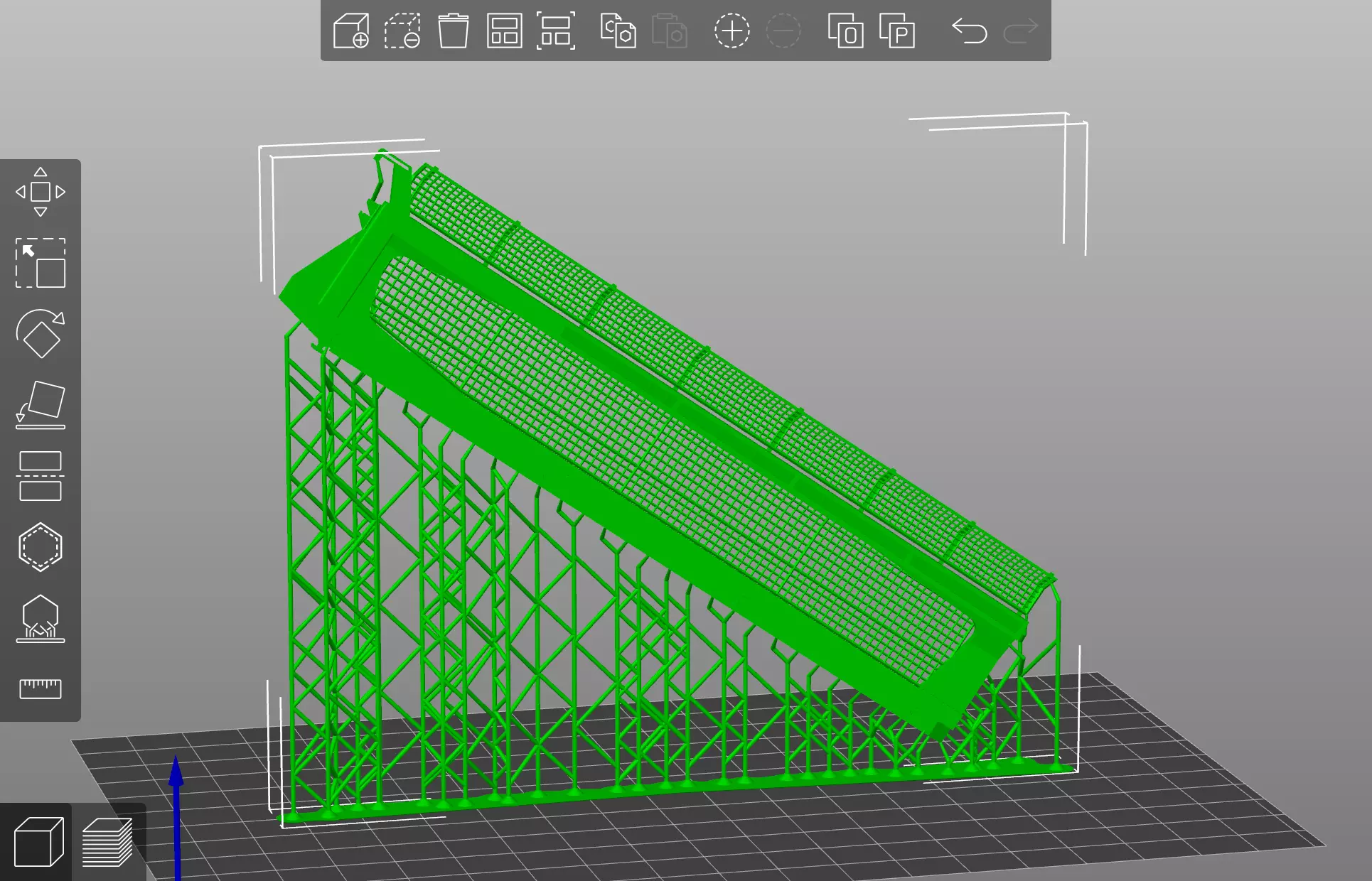Switch to sliced layers preview view
This screenshot has height=881, width=1372.
pyautogui.click(x=107, y=842)
